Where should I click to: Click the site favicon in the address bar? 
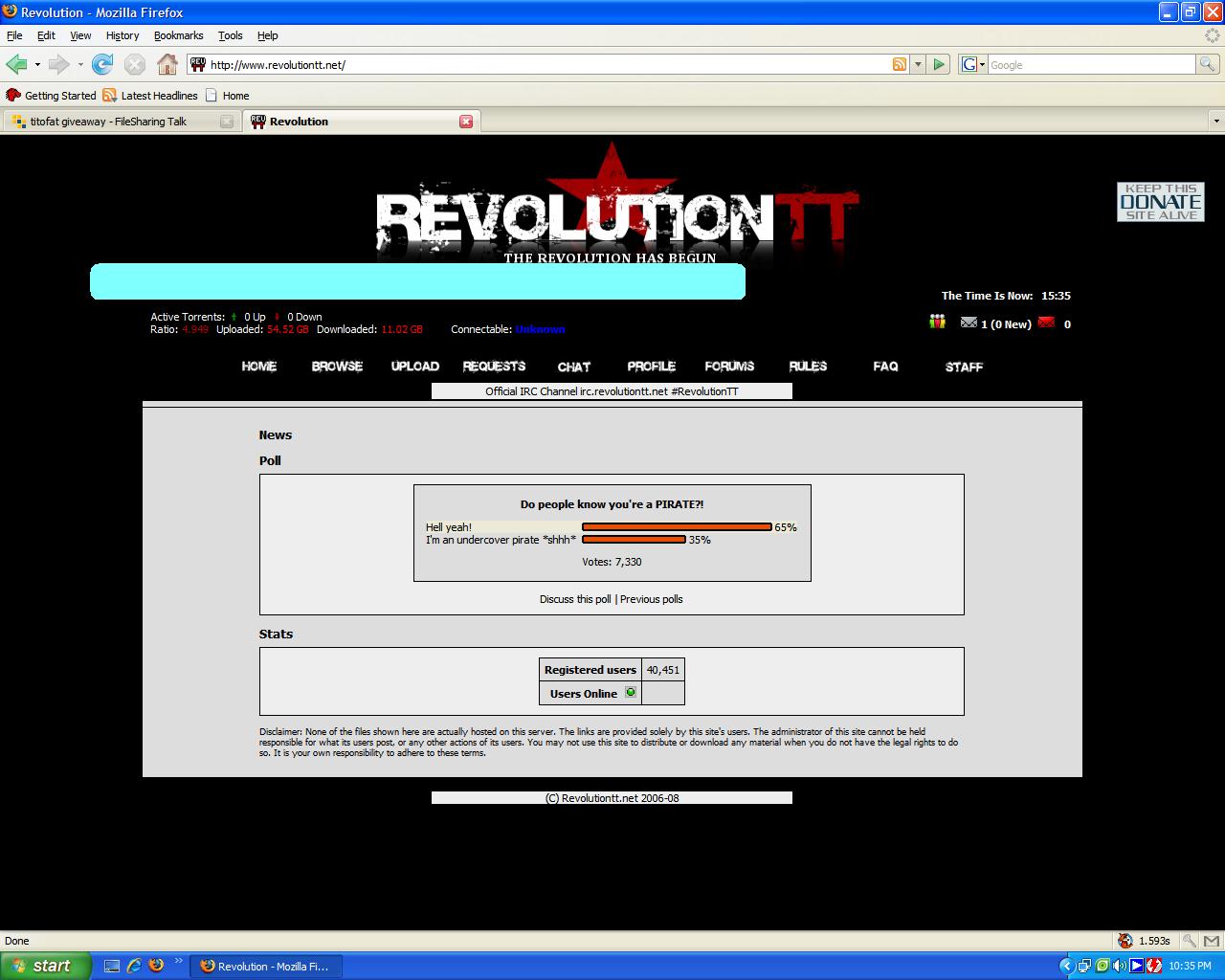pos(198,64)
